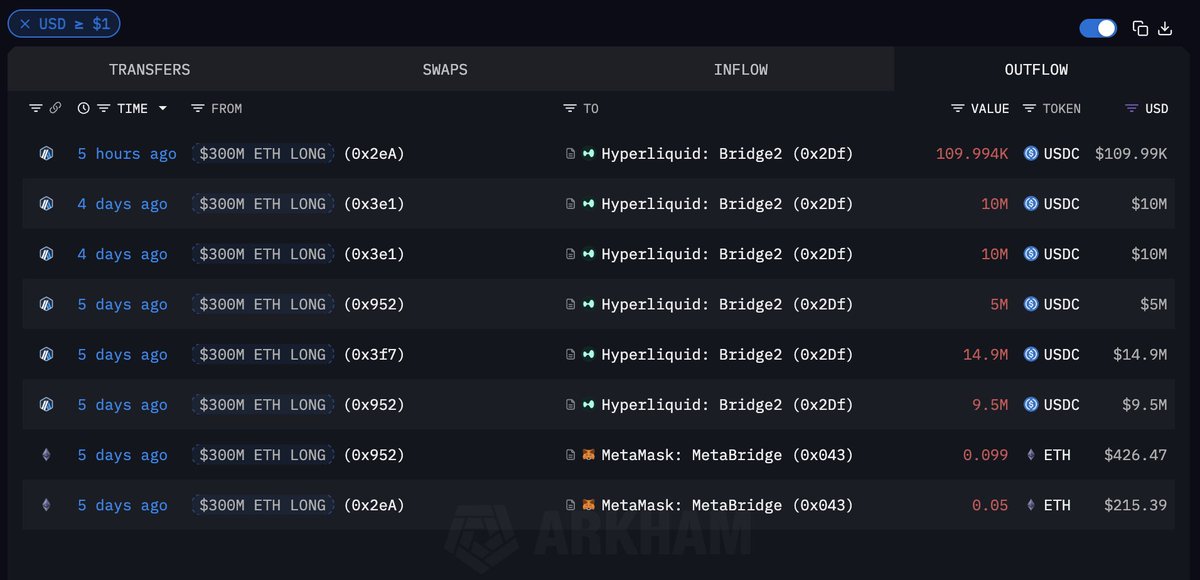Screen dimensions: 1200x580
Task: Click the Arbitrum chain icon in the 14.9M row
Action: 46,354
